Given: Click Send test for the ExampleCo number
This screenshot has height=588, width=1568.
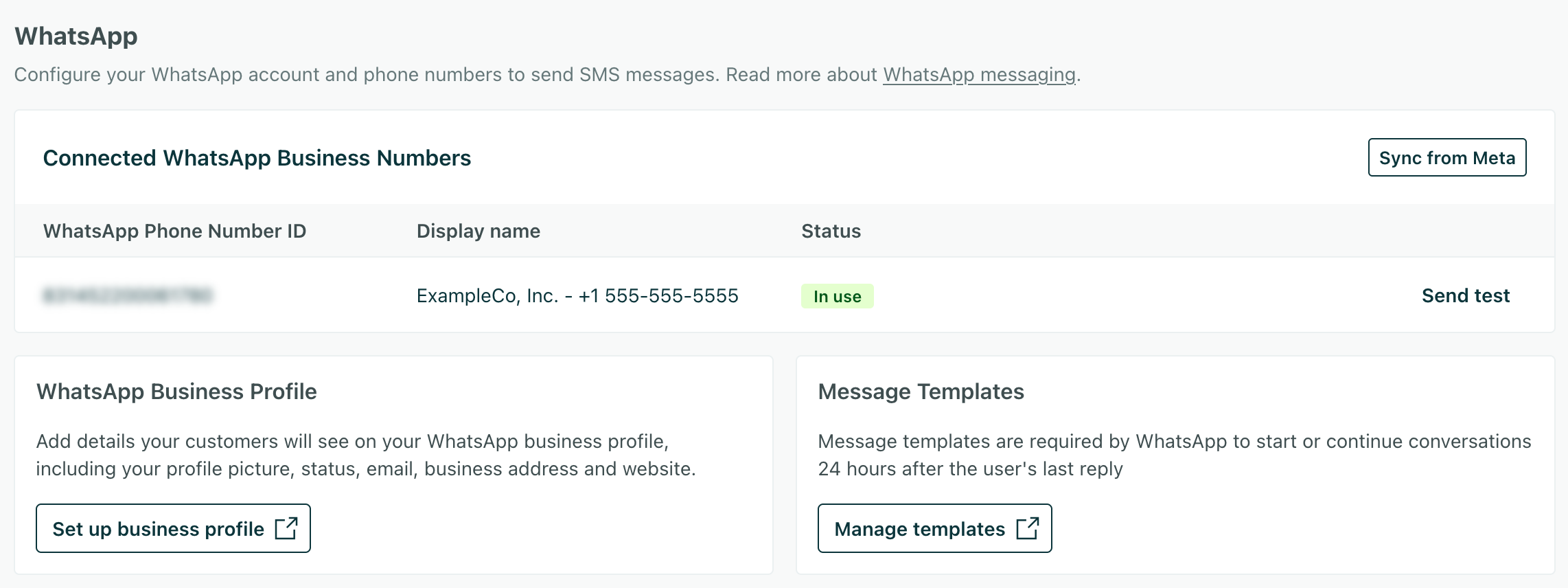Looking at the screenshot, I should tap(1464, 295).
